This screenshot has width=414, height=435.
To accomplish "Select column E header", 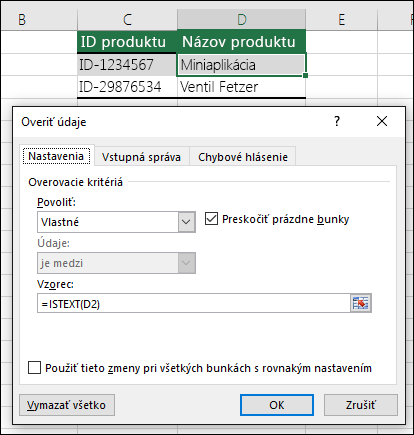I will coord(342,20).
